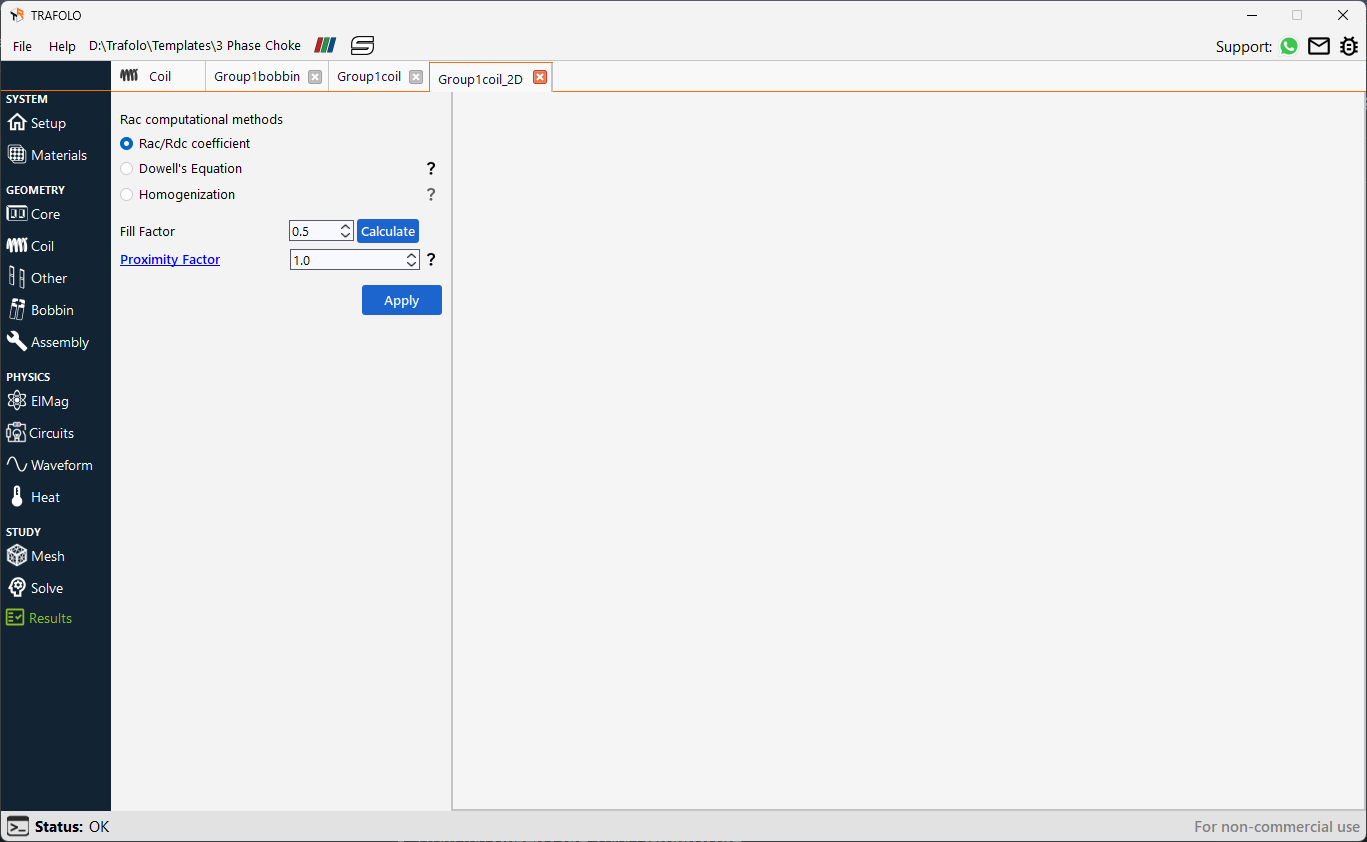This screenshot has width=1367, height=842.
Task: Click the Status: OK text
Action: tap(72, 827)
